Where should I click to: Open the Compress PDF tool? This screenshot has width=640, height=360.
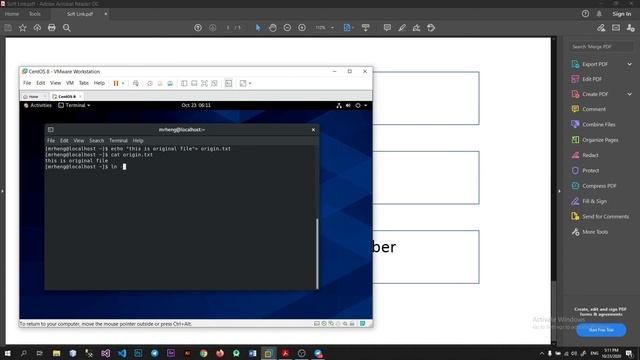click(599, 186)
